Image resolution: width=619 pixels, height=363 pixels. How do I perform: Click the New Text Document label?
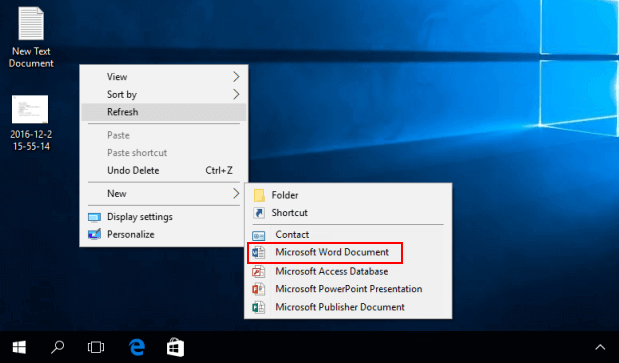(31, 57)
